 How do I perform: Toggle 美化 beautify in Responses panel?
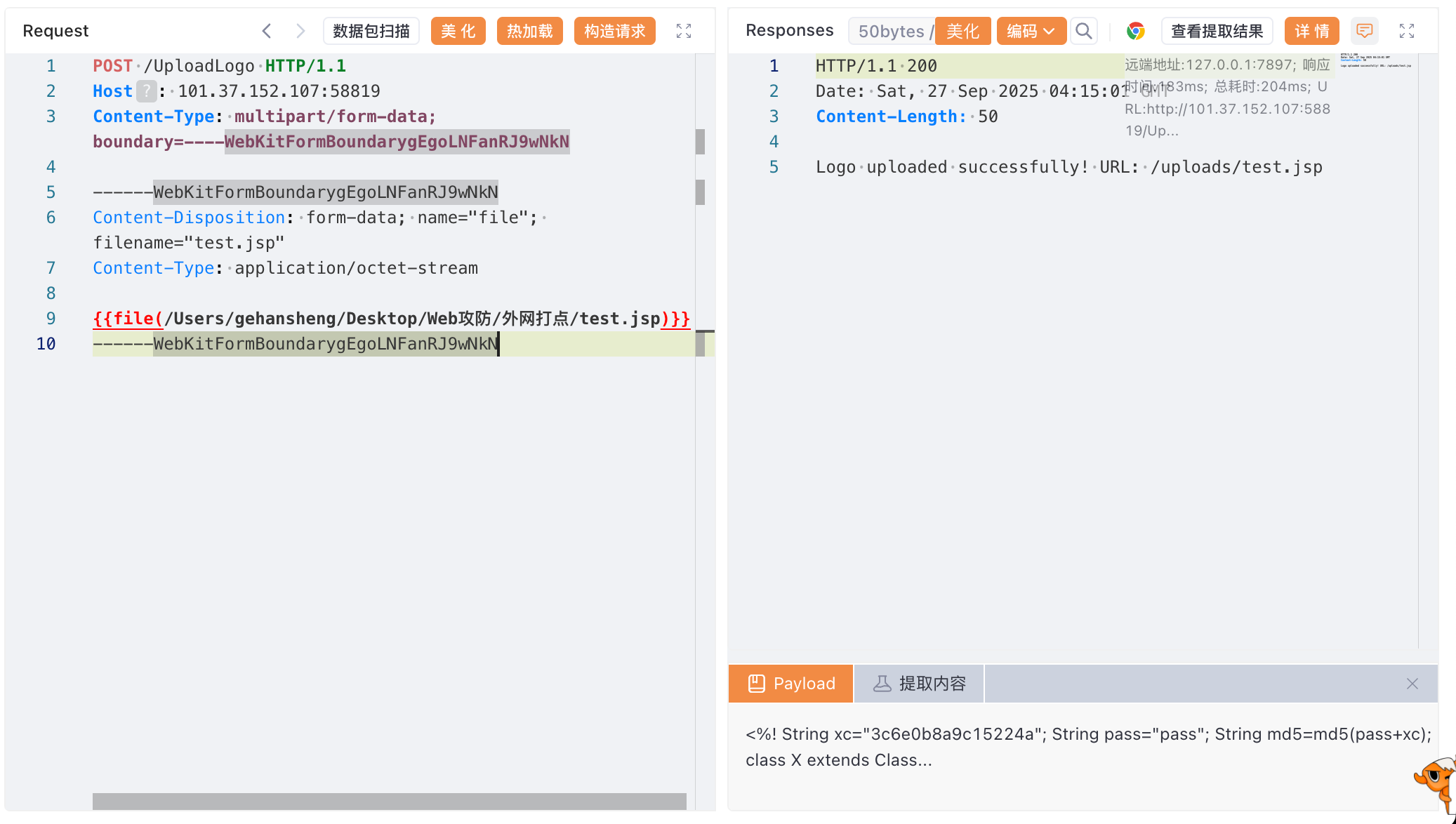point(962,31)
